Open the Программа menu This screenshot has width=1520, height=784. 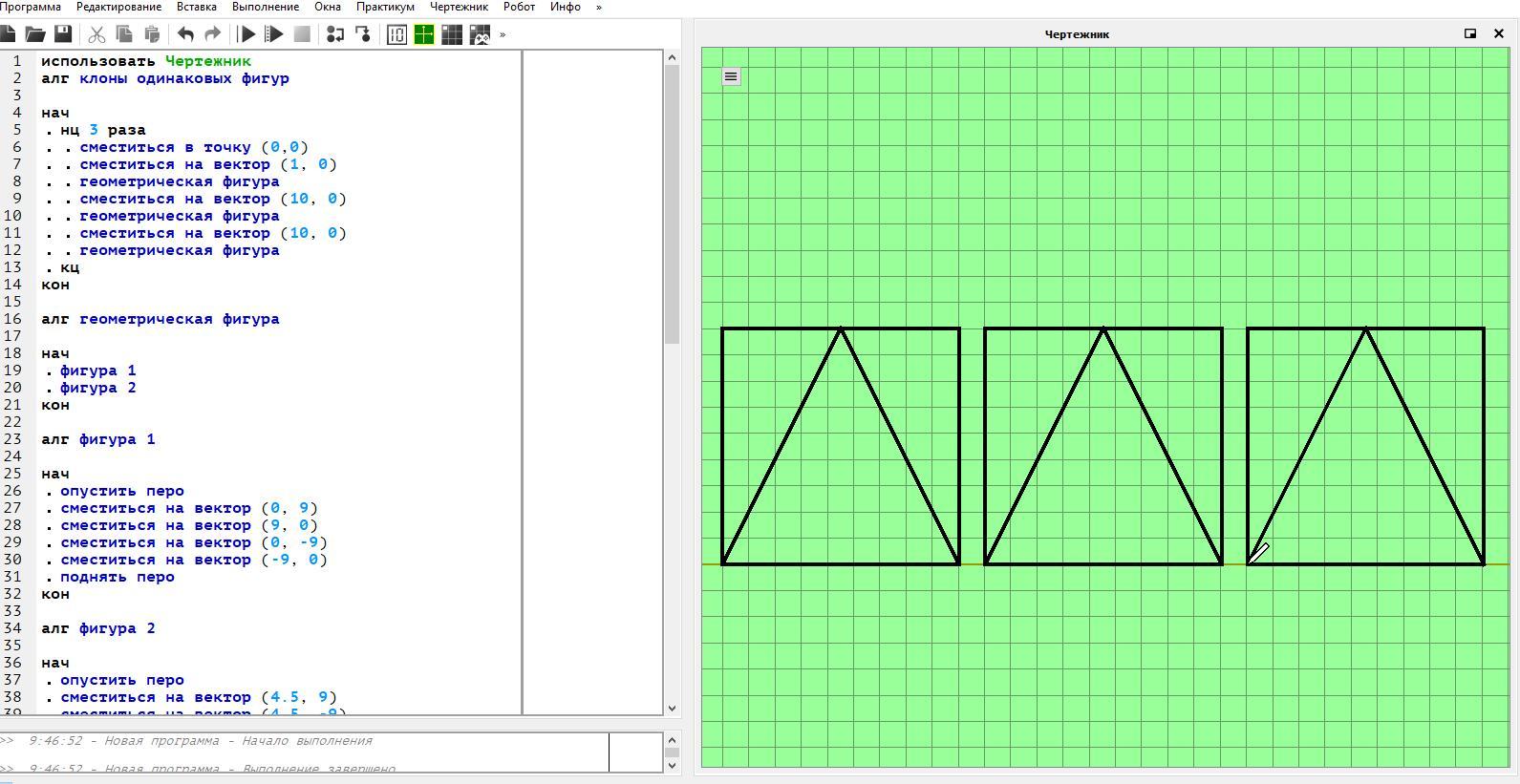(x=31, y=7)
